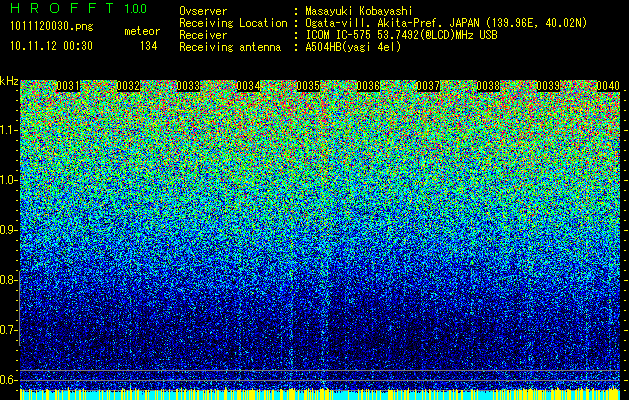Click the 0.6 frequency axis label

(7, 380)
